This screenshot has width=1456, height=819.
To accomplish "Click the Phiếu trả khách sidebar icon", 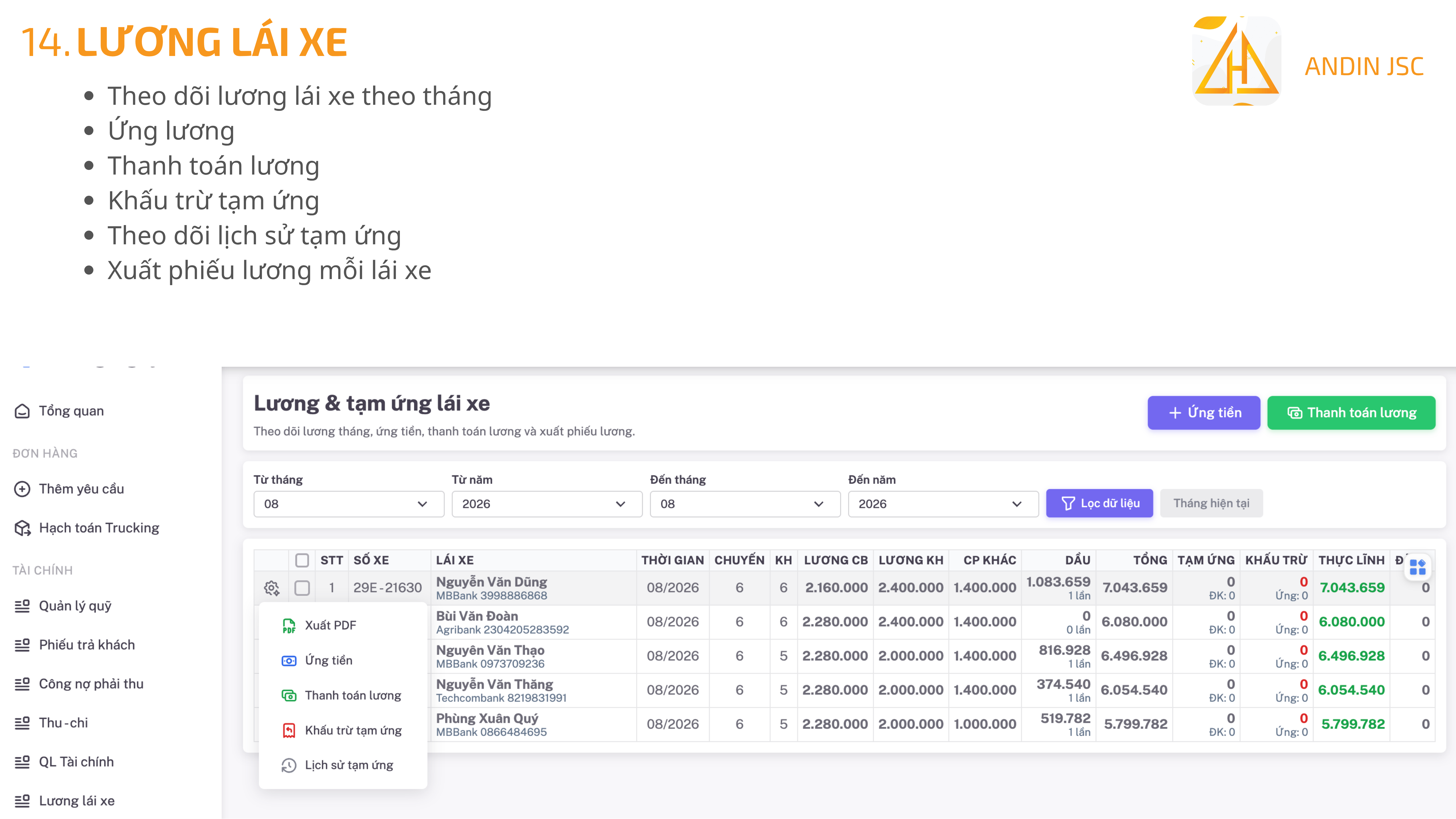I will tap(22, 645).
